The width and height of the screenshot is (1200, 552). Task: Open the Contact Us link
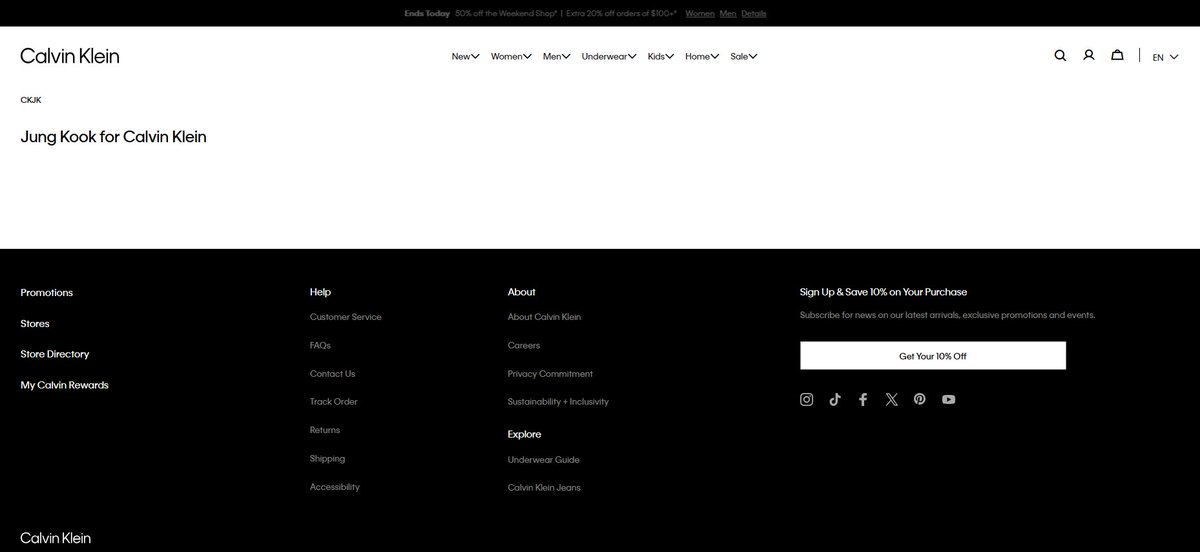(x=333, y=374)
